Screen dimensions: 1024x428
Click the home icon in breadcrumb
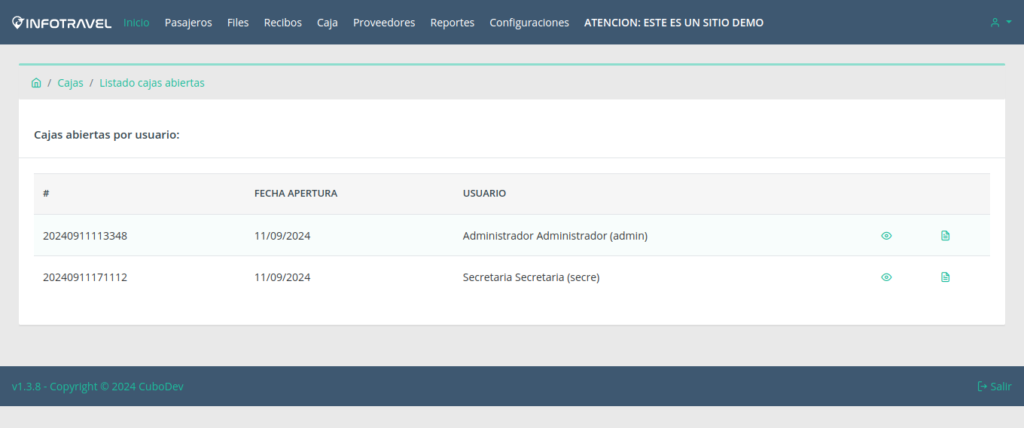tap(36, 83)
